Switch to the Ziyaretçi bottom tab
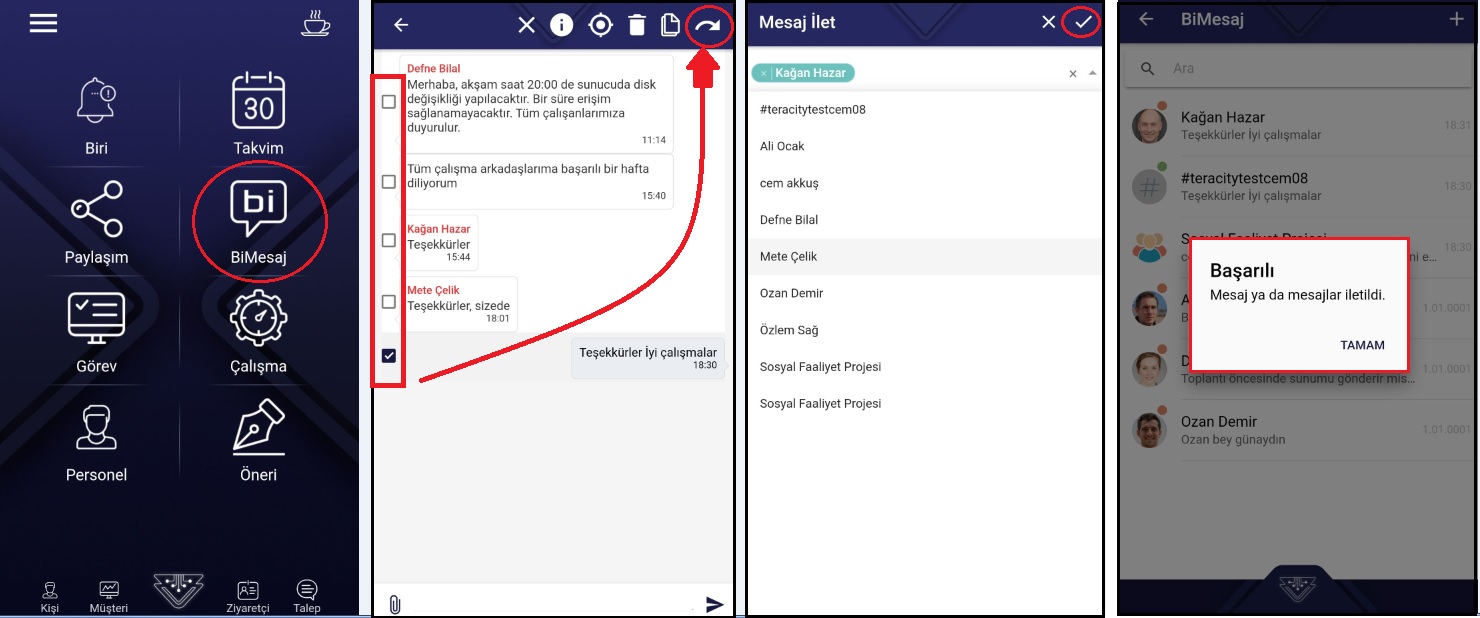Screen dimensions: 1480x618 [x=248, y=596]
